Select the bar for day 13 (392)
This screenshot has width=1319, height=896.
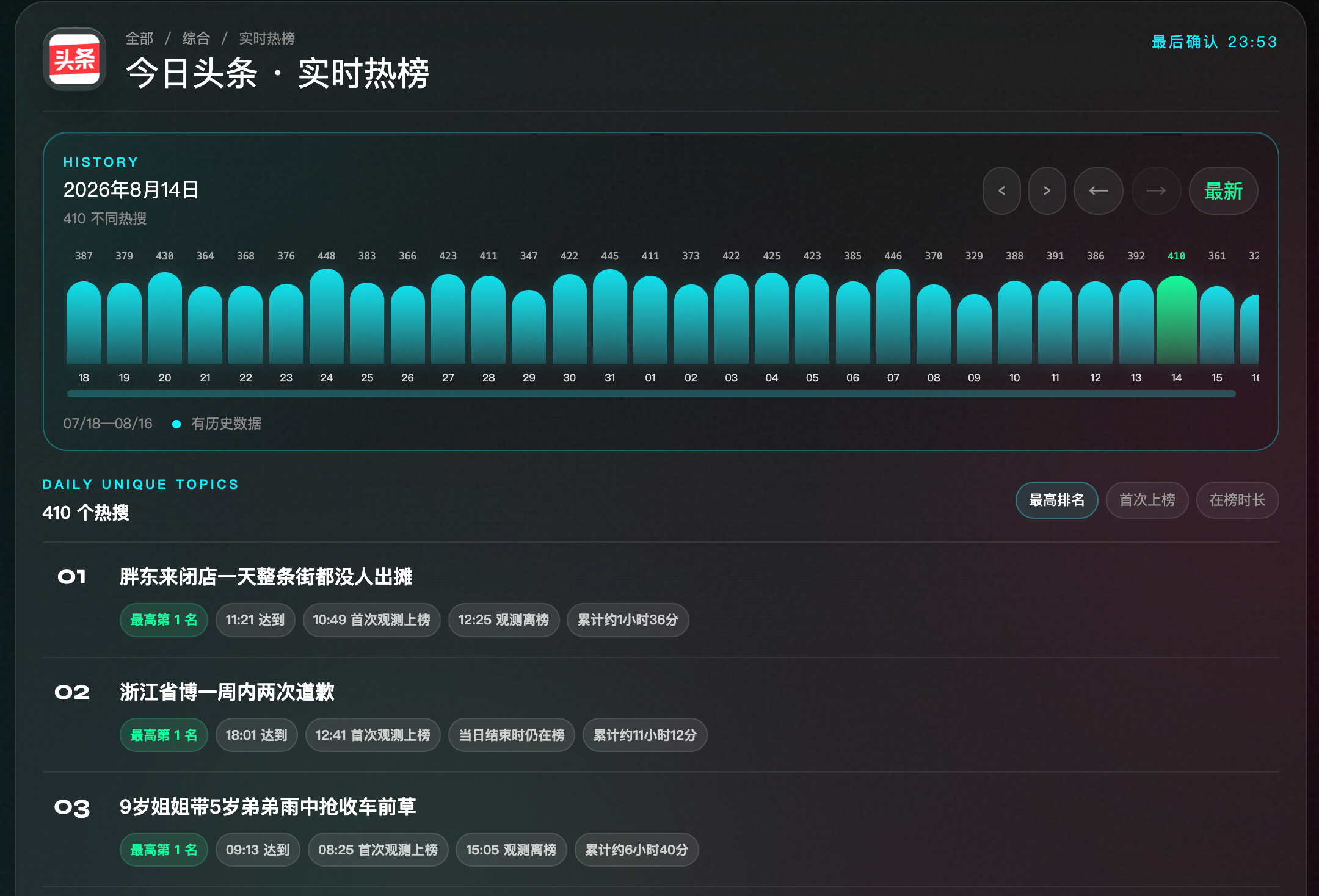point(1136,322)
